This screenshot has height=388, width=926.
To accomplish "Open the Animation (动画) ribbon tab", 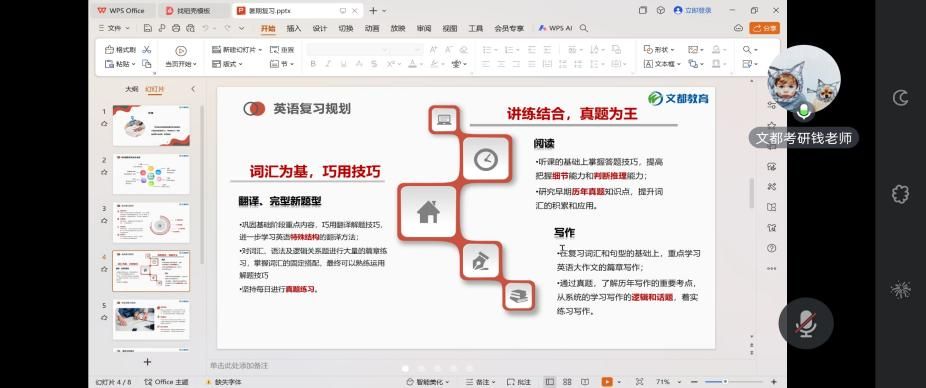I will (x=372, y=28).
